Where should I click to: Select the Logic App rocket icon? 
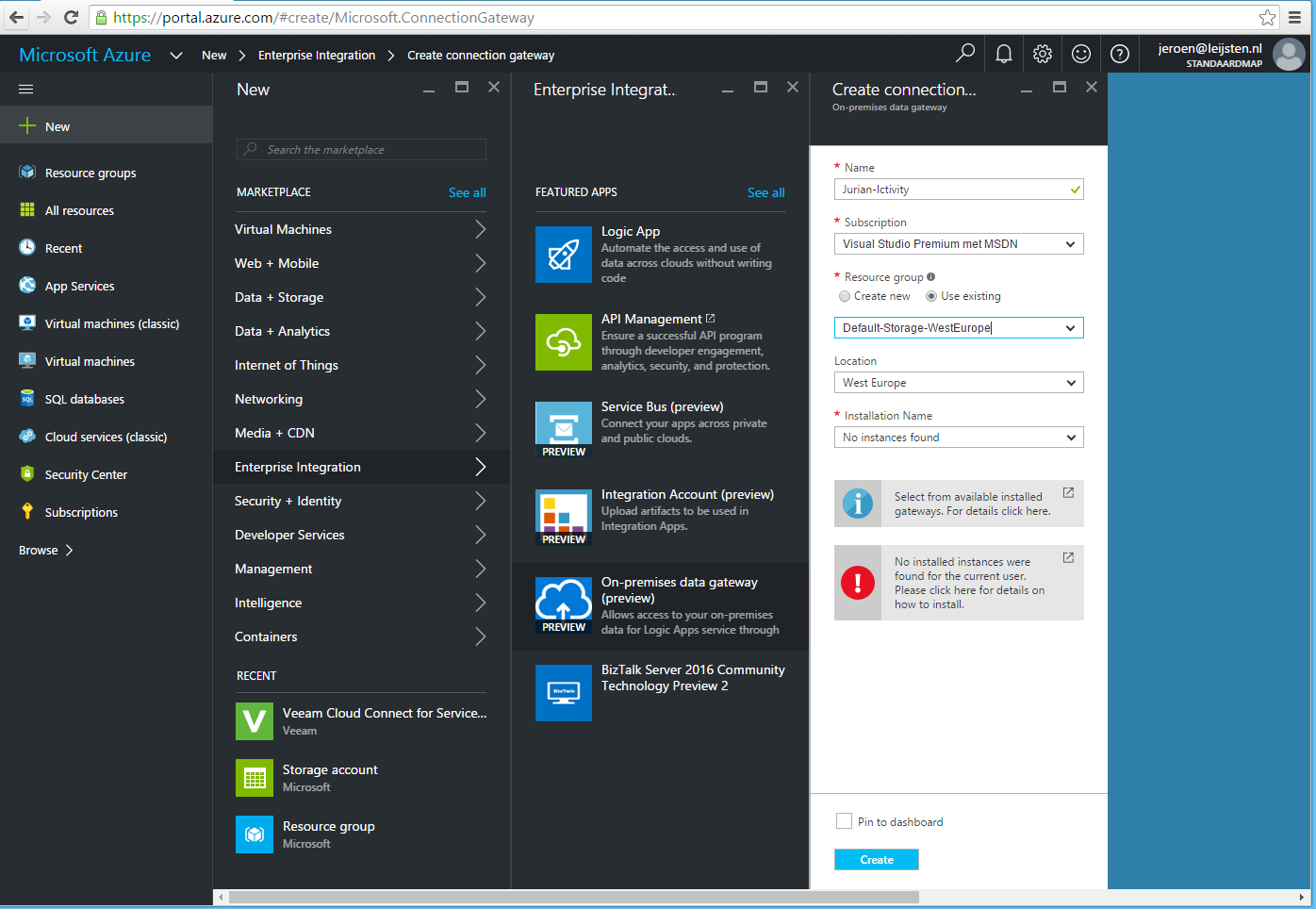click(564, 255)
